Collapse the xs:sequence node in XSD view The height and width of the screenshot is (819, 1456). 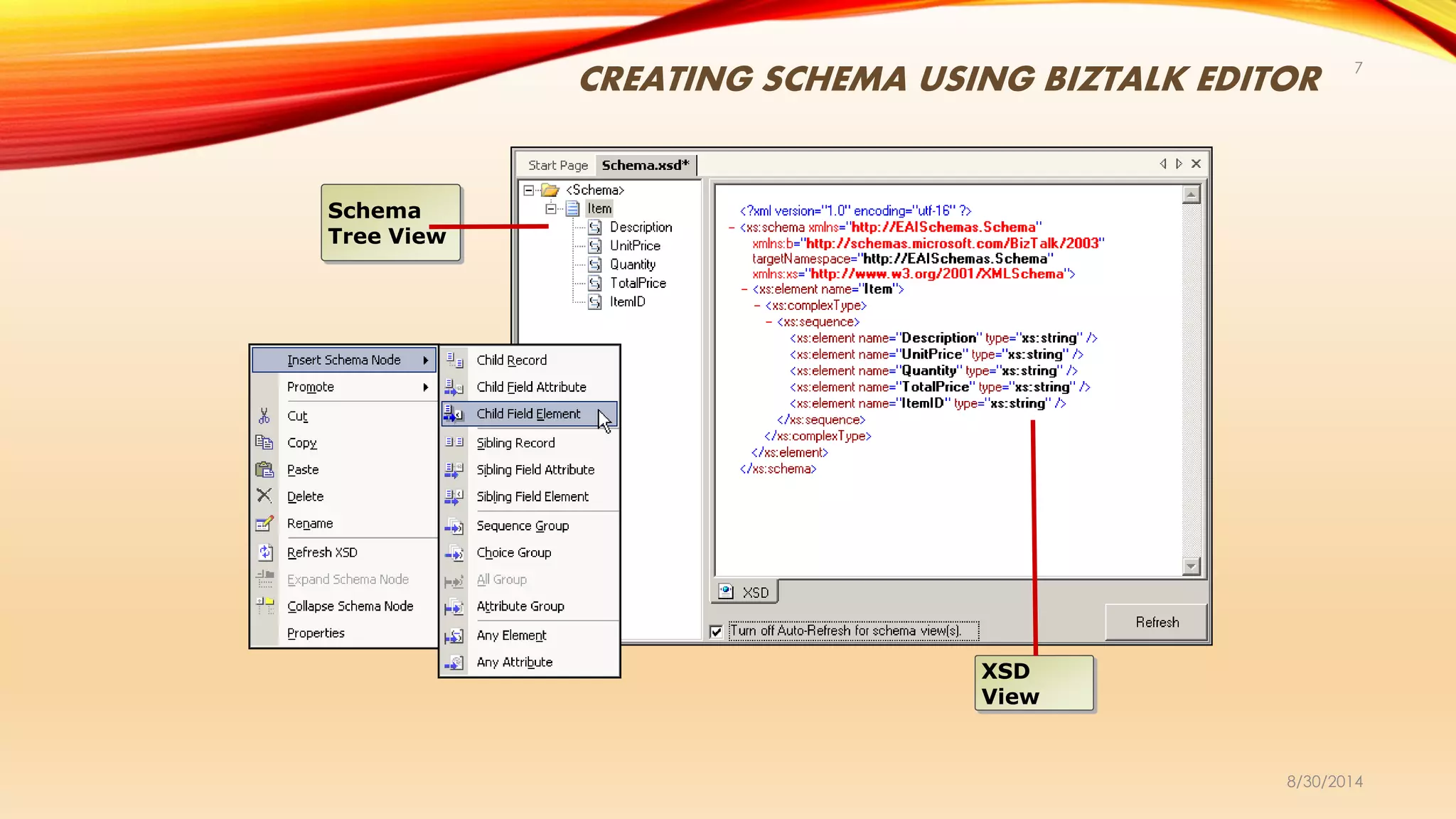[769, 322]
